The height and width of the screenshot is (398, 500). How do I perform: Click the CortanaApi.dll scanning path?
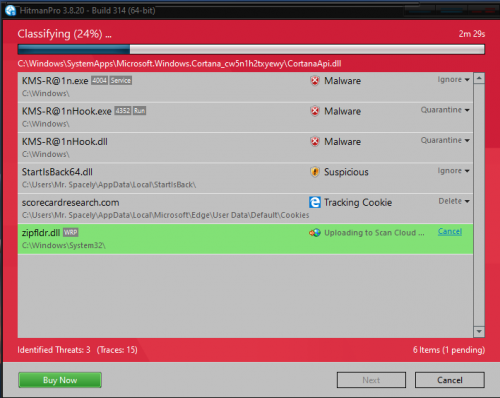pos(179,64)
